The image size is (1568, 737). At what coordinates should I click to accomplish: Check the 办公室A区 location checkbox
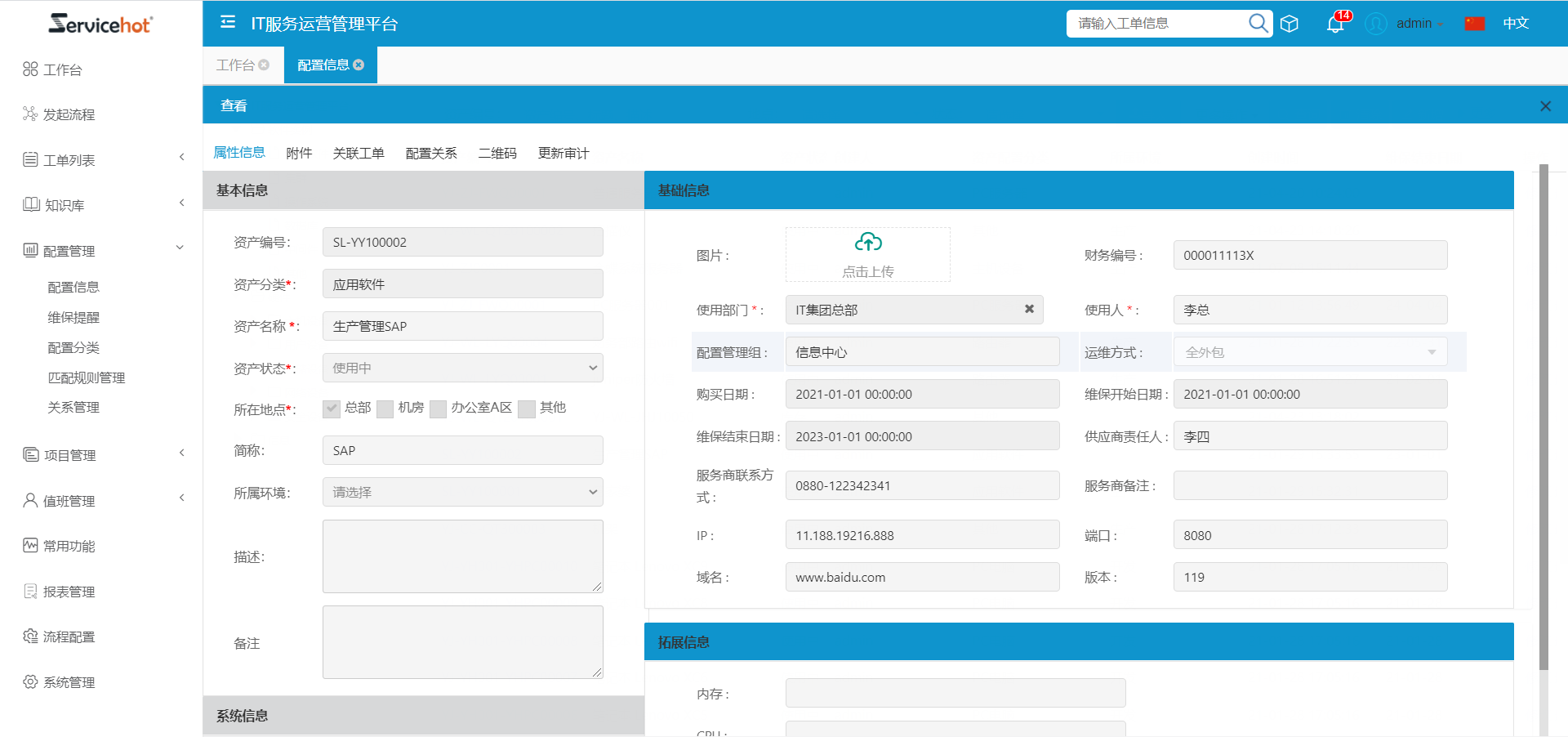(x=438, y=409)
